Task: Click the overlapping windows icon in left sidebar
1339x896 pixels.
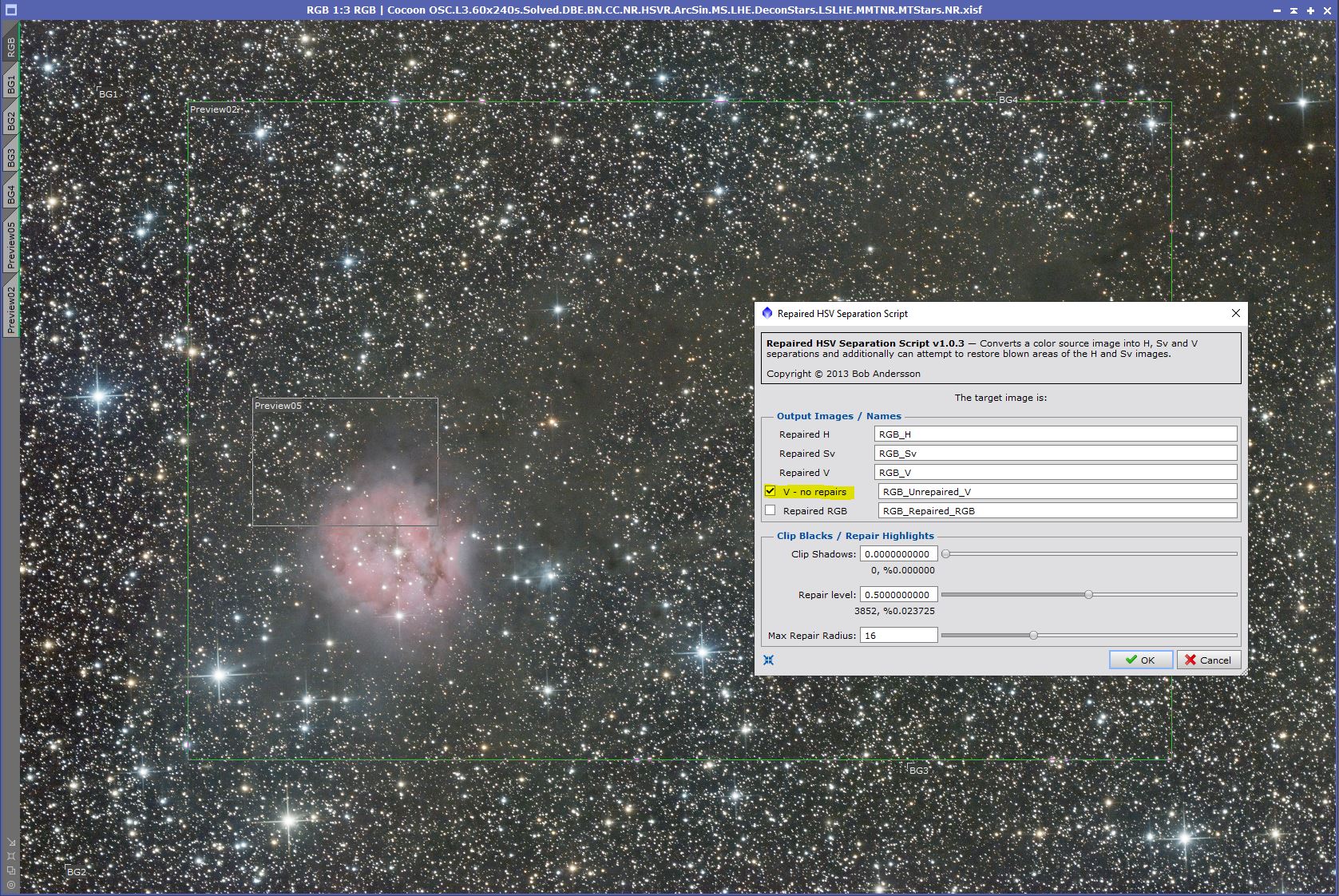Action: [x=11, y=870]
